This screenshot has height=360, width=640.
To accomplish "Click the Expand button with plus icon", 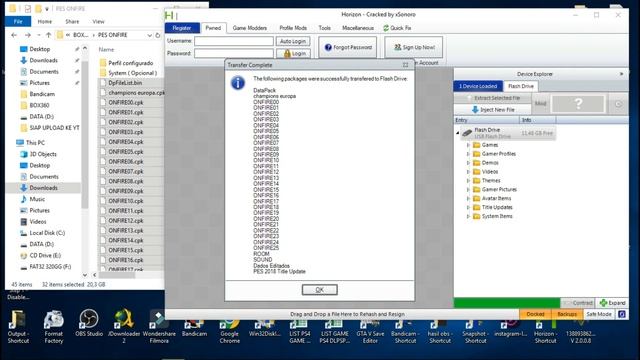I will coord(612,303).
